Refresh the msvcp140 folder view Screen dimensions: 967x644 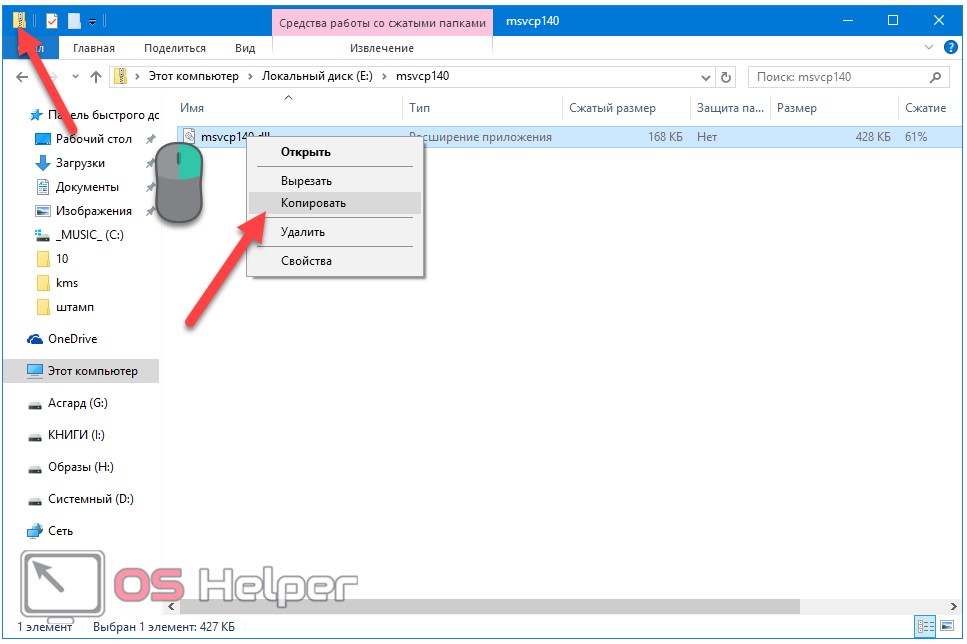(727, 77)
